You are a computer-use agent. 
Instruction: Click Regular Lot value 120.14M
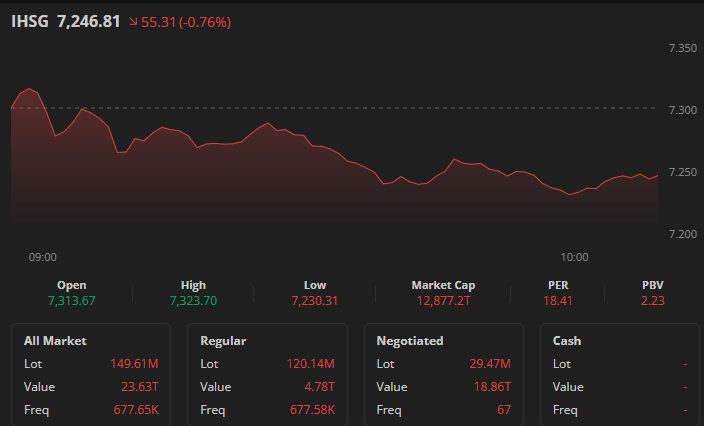pos(311,364)
